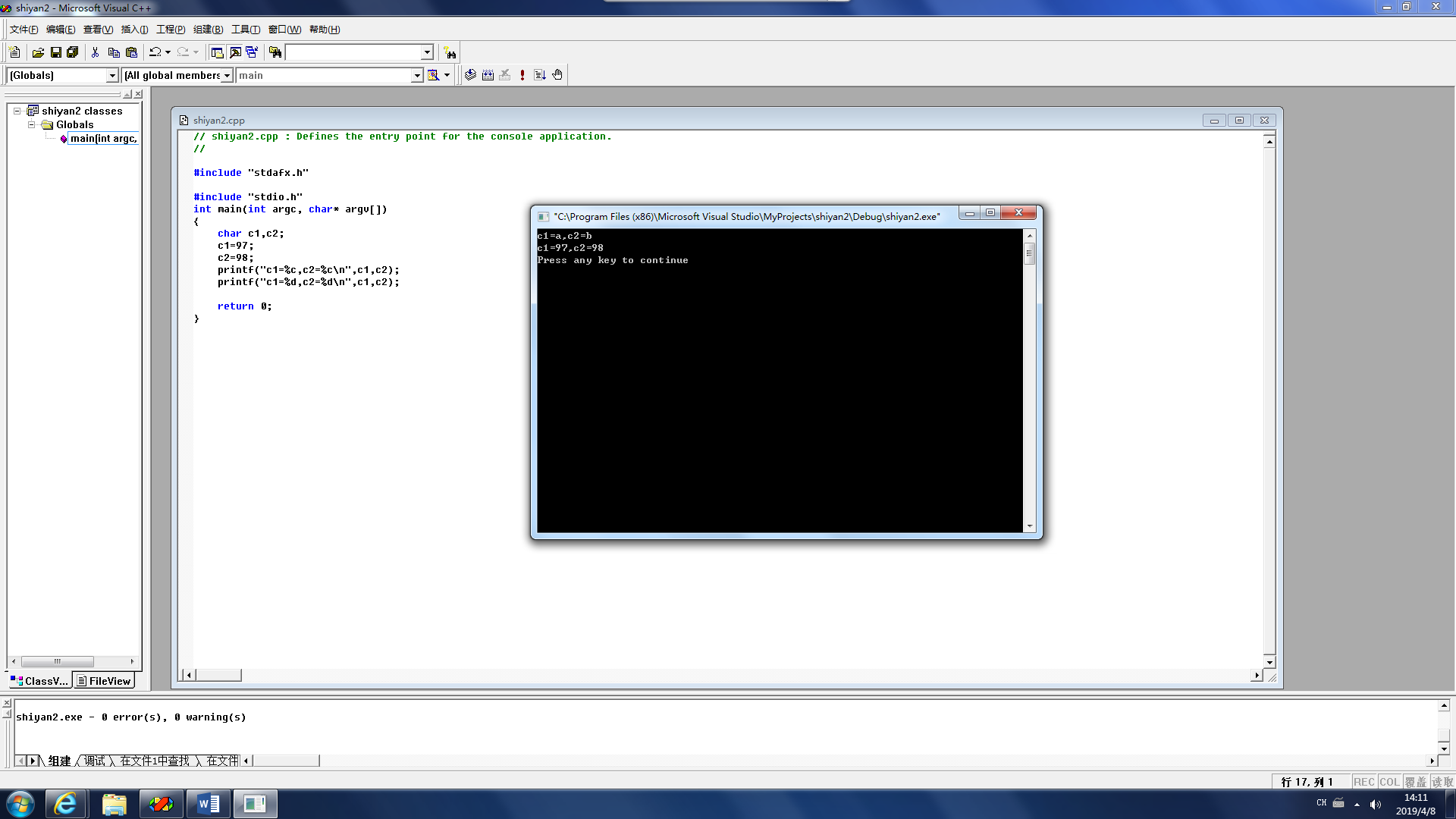
Task: Click the Open file toolbar icon
Action: coord(38,52)
